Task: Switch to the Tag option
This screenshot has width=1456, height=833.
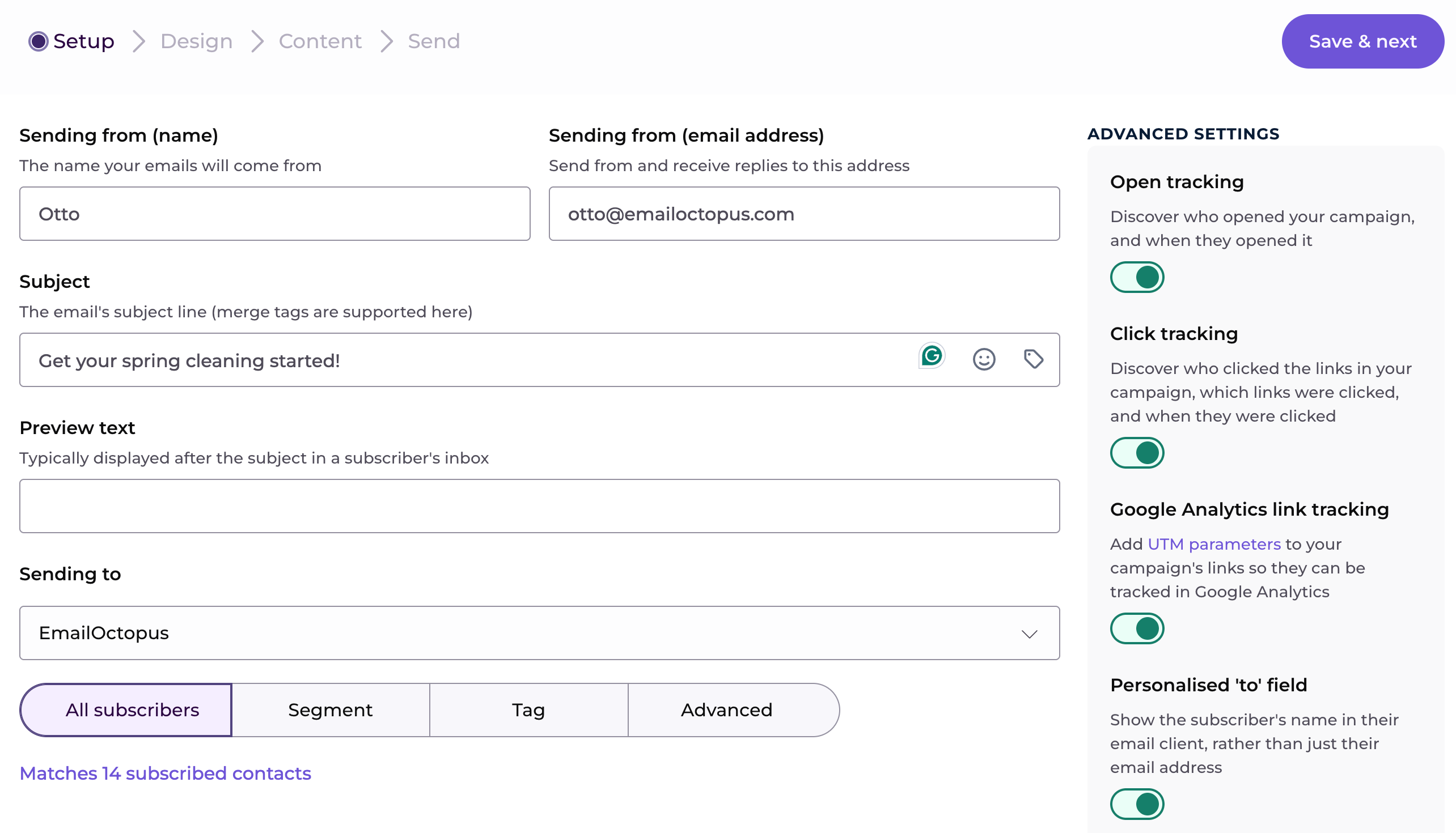Action: tap(528, 710)
